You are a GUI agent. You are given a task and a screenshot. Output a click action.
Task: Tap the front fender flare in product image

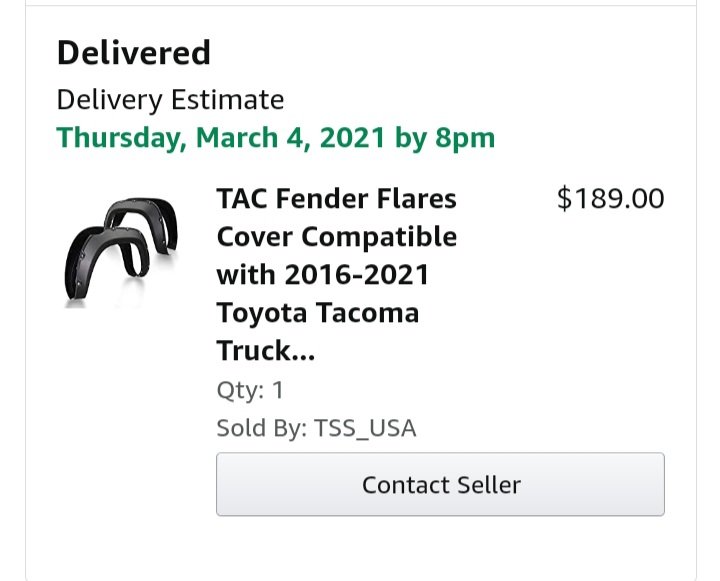point(106,264)
